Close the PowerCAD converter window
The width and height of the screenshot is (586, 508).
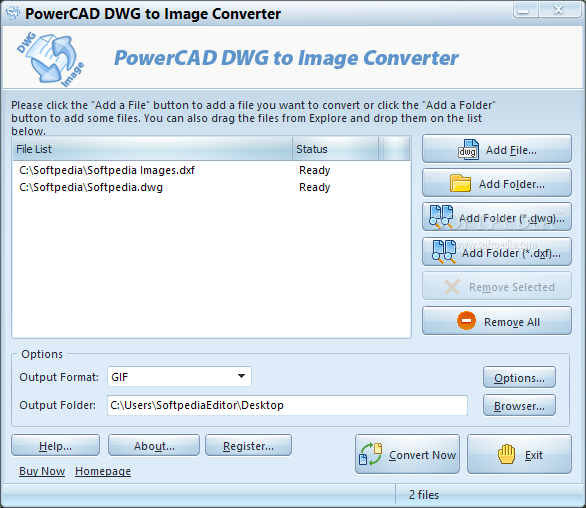(x=559, y=10)
